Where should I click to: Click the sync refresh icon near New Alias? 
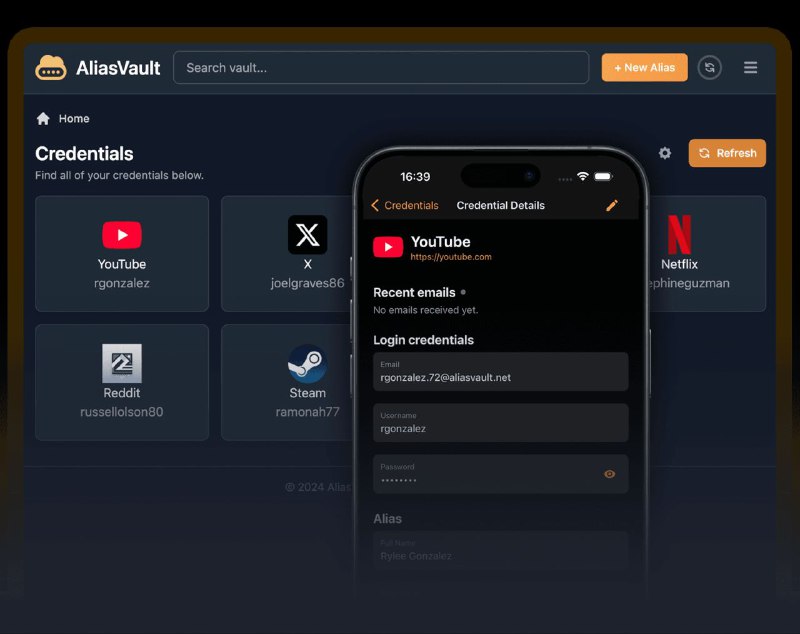click(709, 67)
